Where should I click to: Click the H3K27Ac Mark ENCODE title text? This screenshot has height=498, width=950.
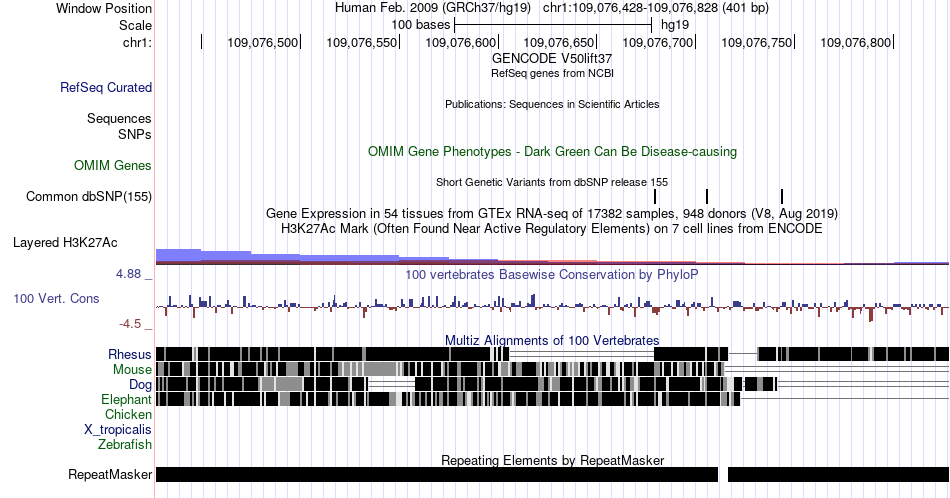pos(552,228)
